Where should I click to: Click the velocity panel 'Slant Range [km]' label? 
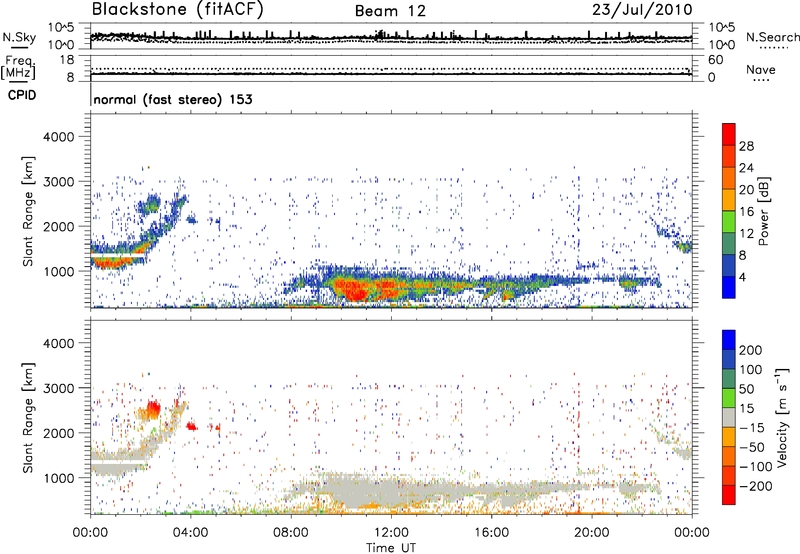pos(28,417)
